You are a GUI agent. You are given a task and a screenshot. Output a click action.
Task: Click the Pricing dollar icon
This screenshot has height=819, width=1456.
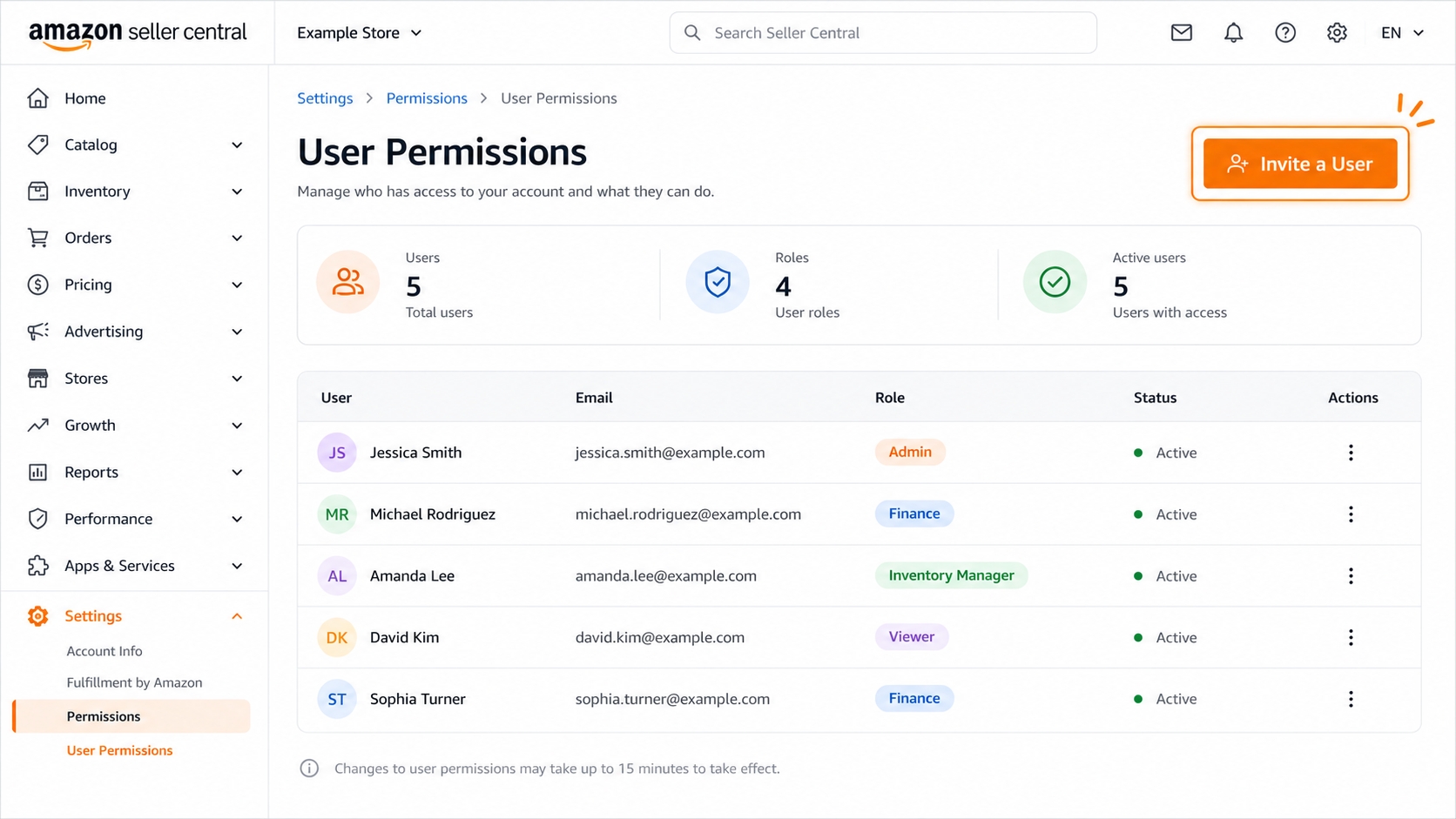coord(37,285)
